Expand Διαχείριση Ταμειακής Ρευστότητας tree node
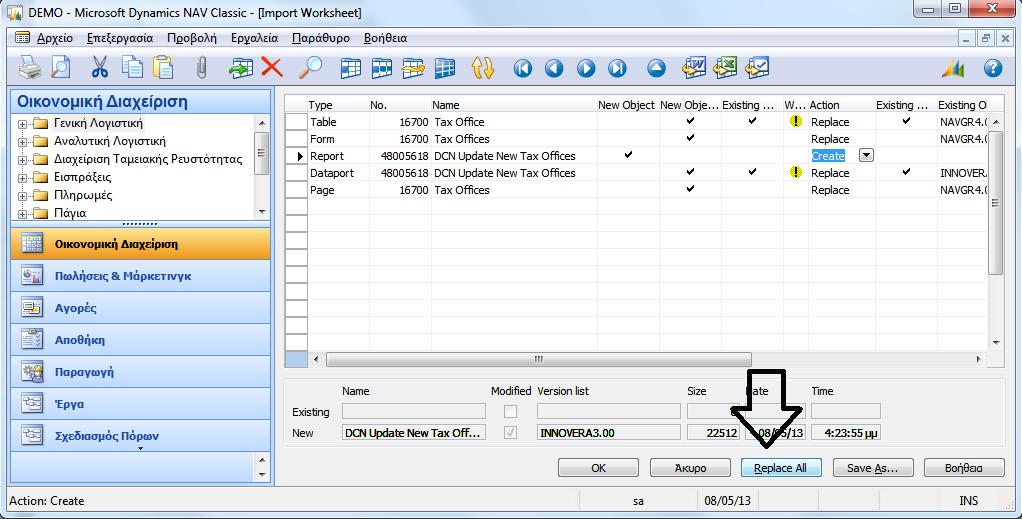Image resolution: width=1022 pixels, height=519 pixels. tap(23, 160)
